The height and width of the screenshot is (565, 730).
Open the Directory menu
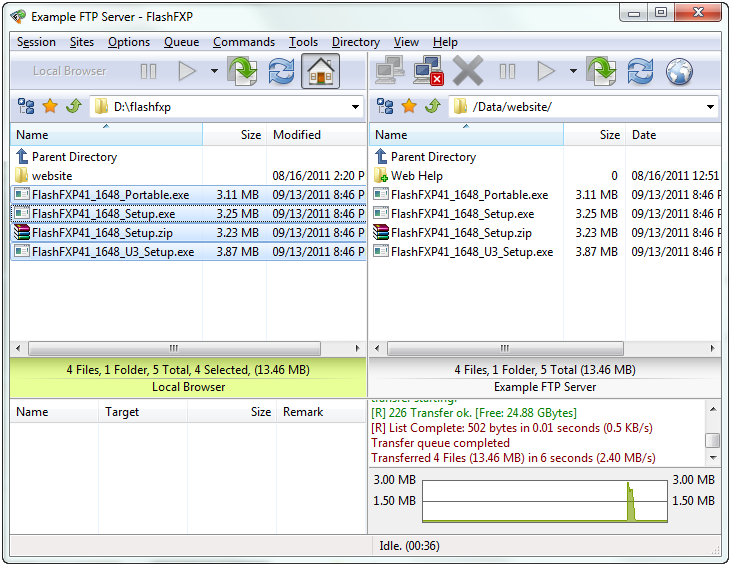point(356,42)
